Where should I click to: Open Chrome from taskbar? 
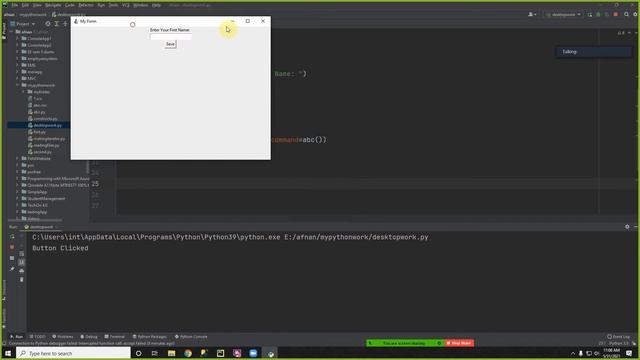188,353
